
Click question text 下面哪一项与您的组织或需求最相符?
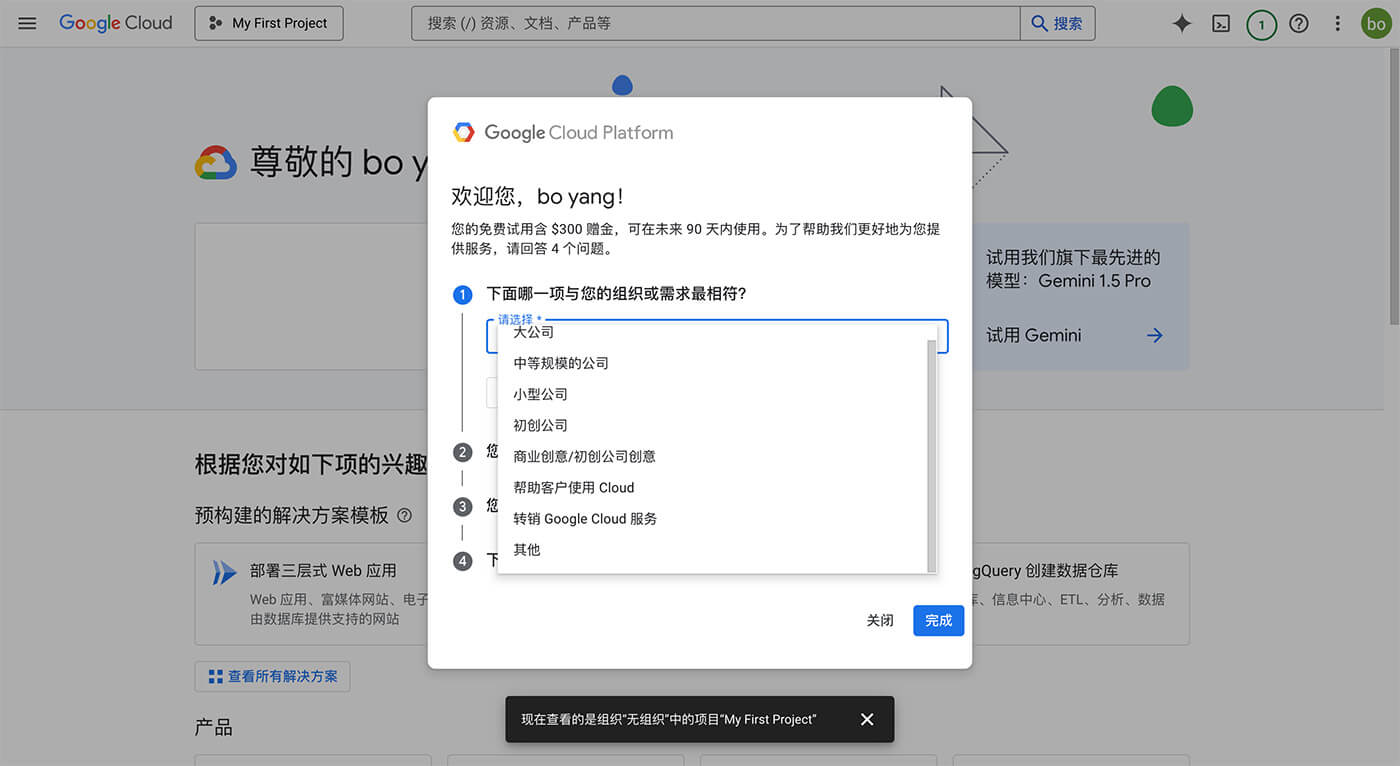[x=616, y=294]
